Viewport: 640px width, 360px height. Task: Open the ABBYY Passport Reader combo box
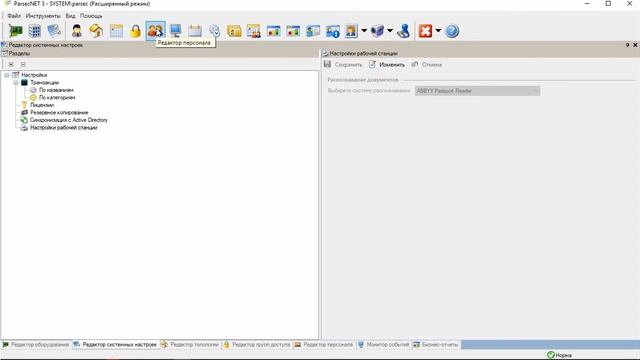477,91
